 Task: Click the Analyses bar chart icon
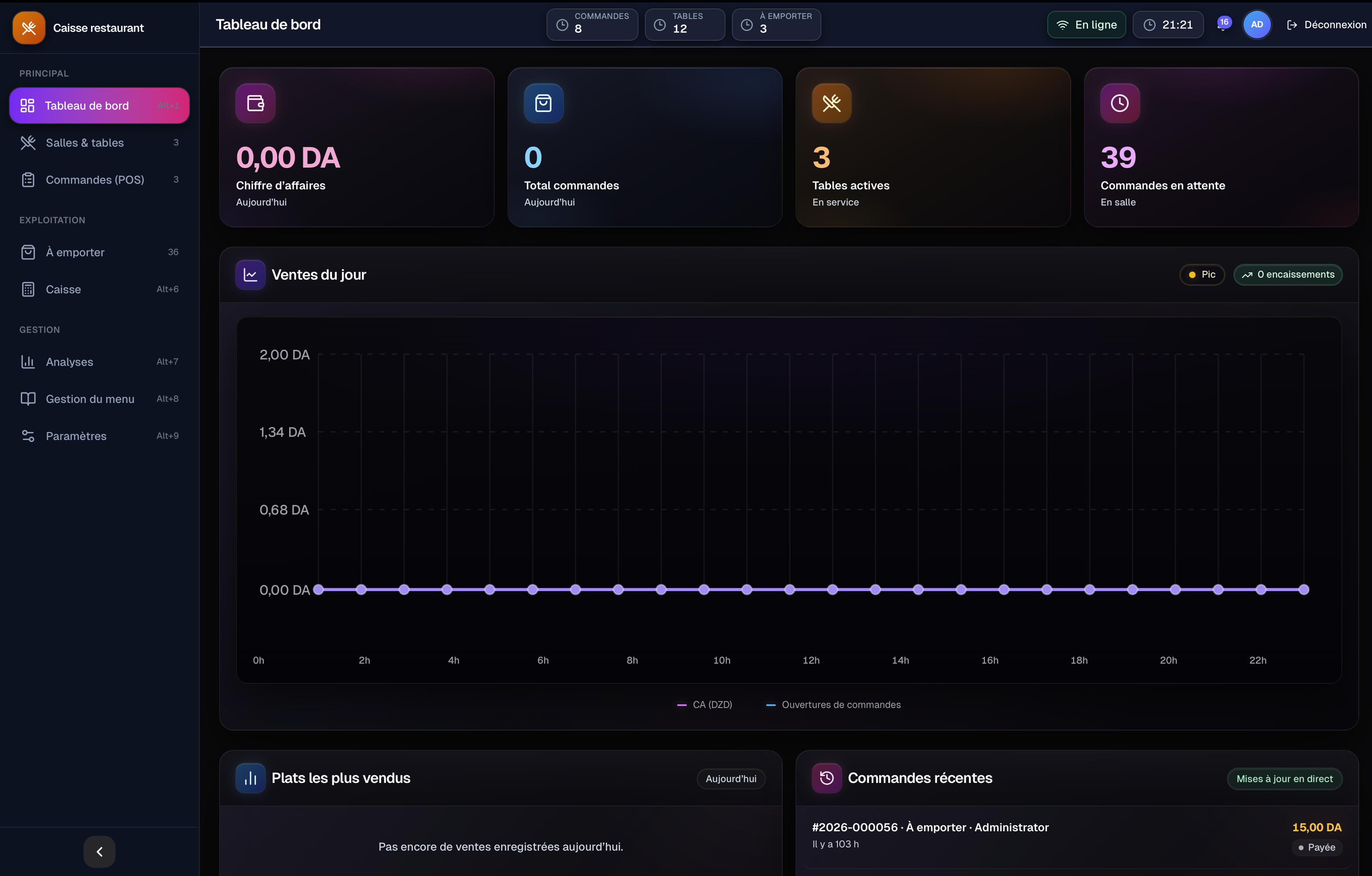click(x=28, y=361)
